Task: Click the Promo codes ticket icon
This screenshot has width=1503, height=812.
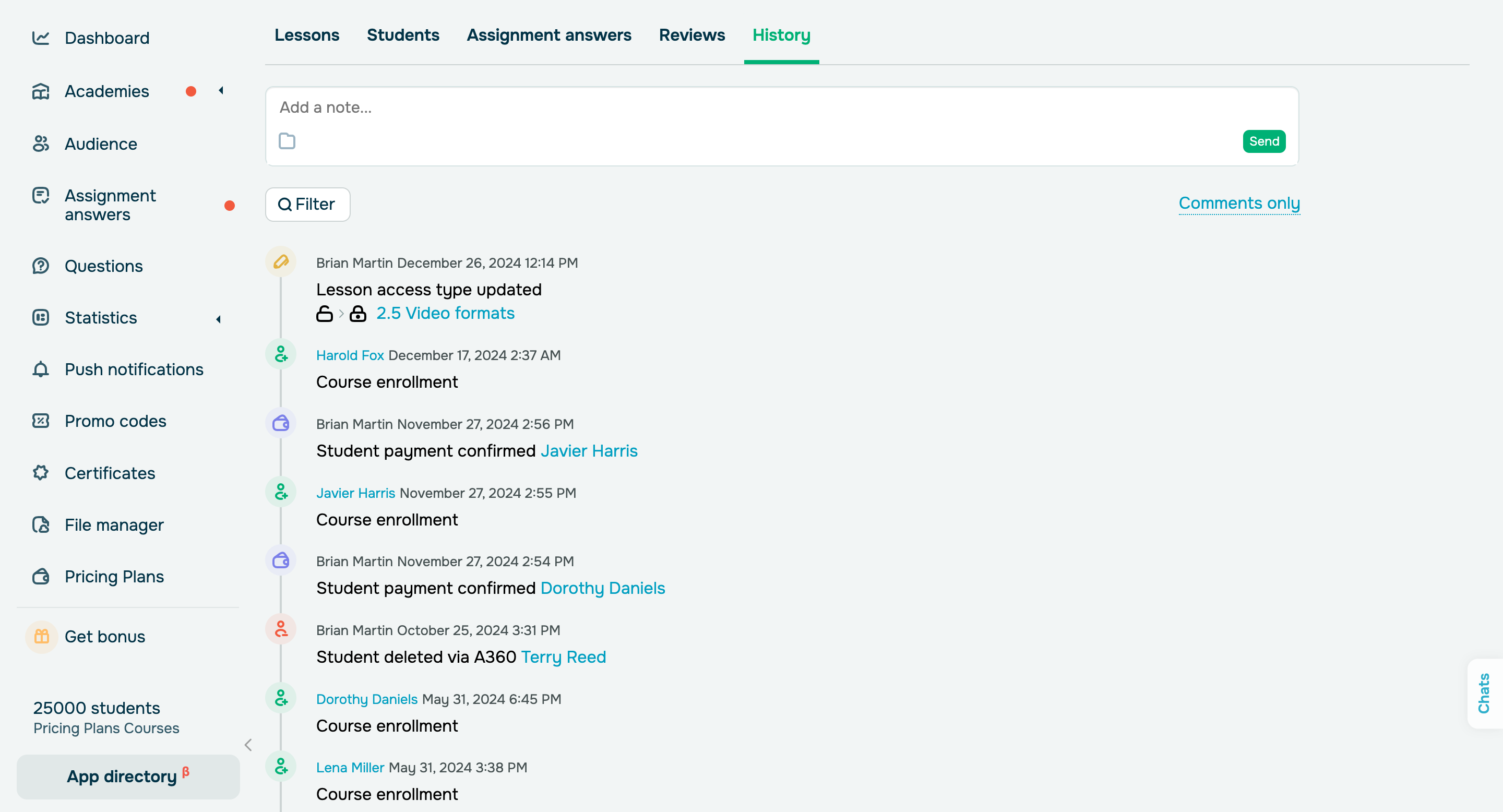Action: coord(40,421)
